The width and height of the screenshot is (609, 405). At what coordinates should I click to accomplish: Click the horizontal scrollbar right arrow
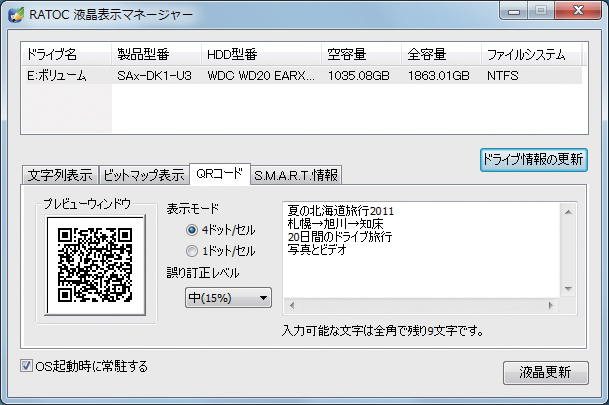tap(550, 306)
